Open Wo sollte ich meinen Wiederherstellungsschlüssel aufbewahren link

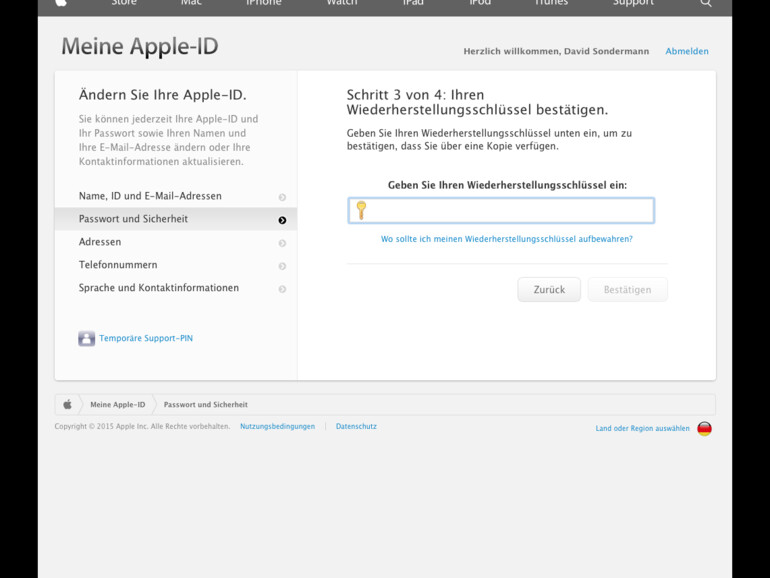click(x=506, y=240)
